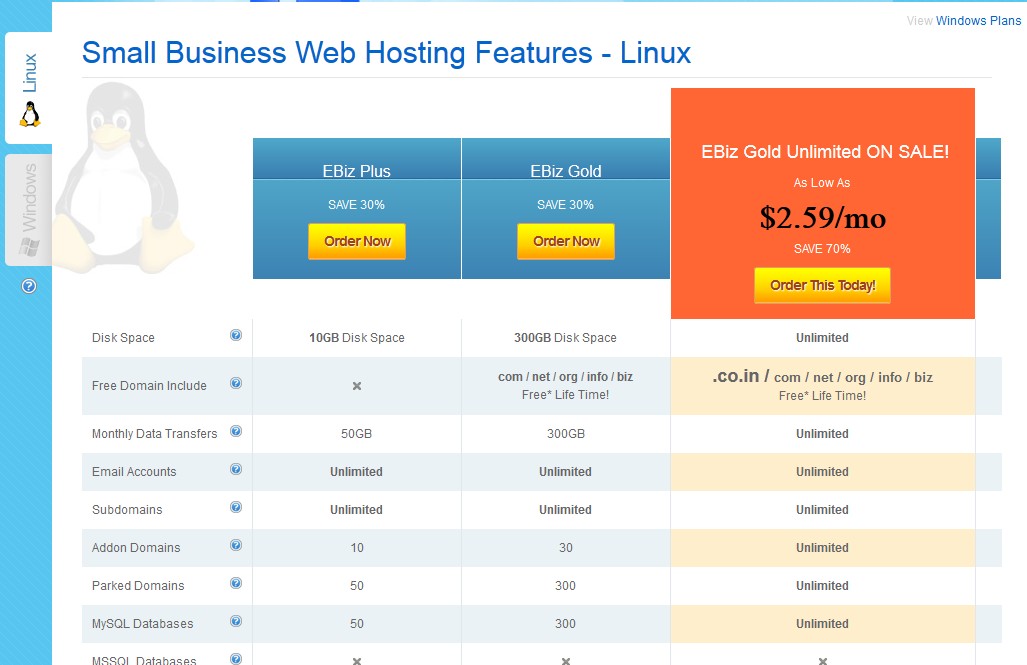
Task: Click the EBiz Gold plan heading
Action: pyautogui.click(x=566, y=171)
